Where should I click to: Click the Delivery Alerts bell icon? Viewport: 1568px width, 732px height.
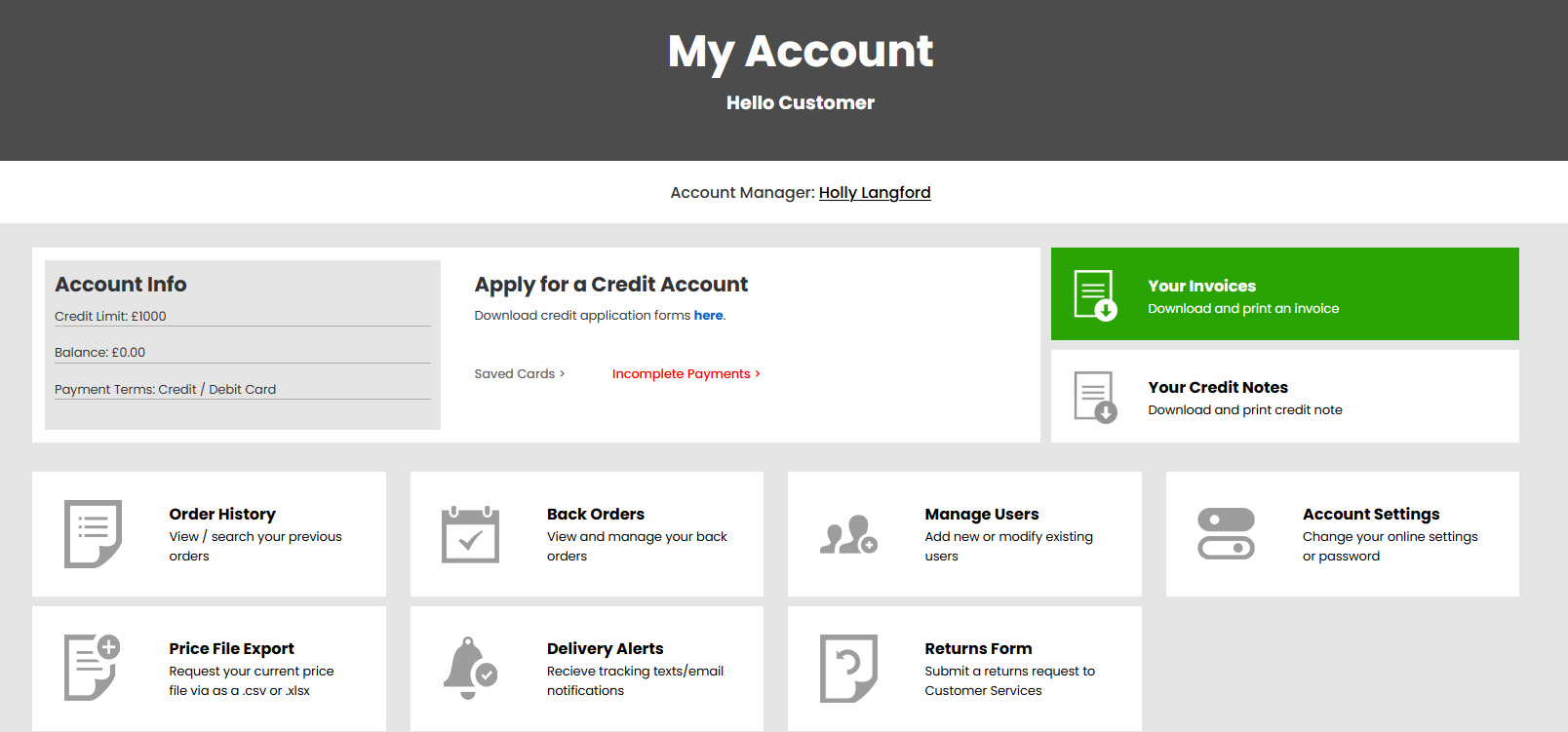[x=470, y=668]
